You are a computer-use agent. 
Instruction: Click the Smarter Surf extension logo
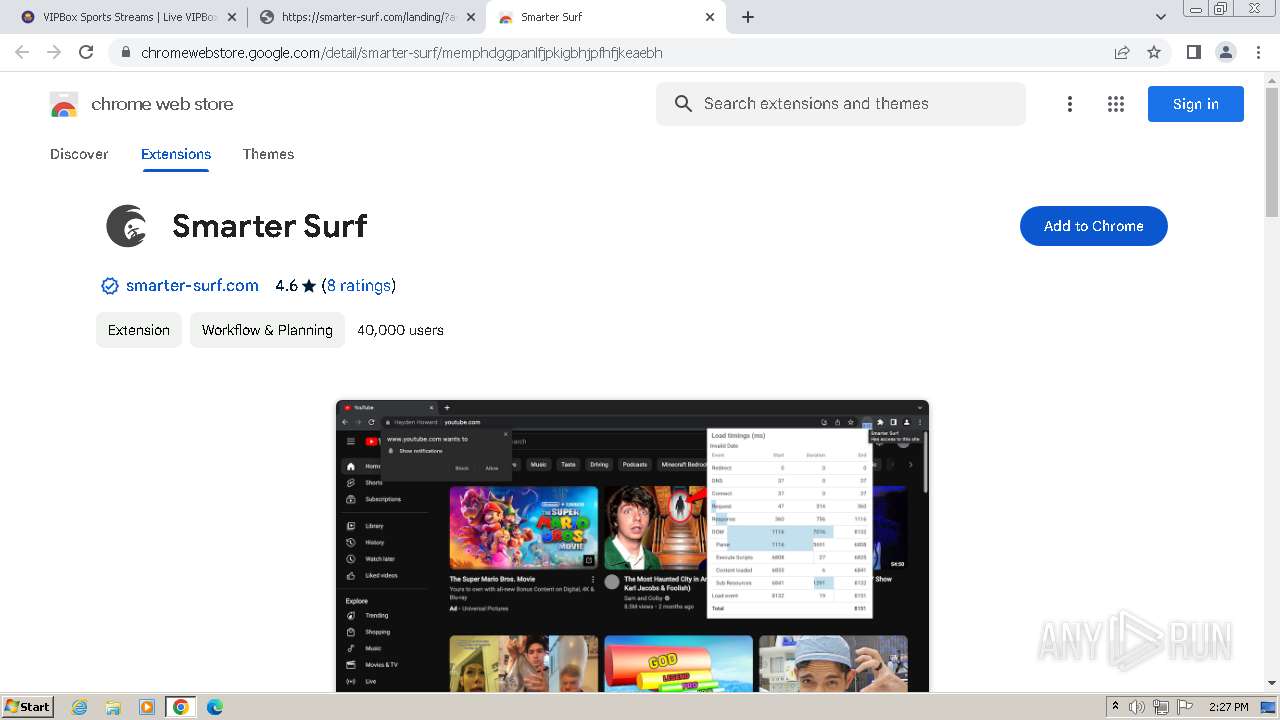point(127,226)
